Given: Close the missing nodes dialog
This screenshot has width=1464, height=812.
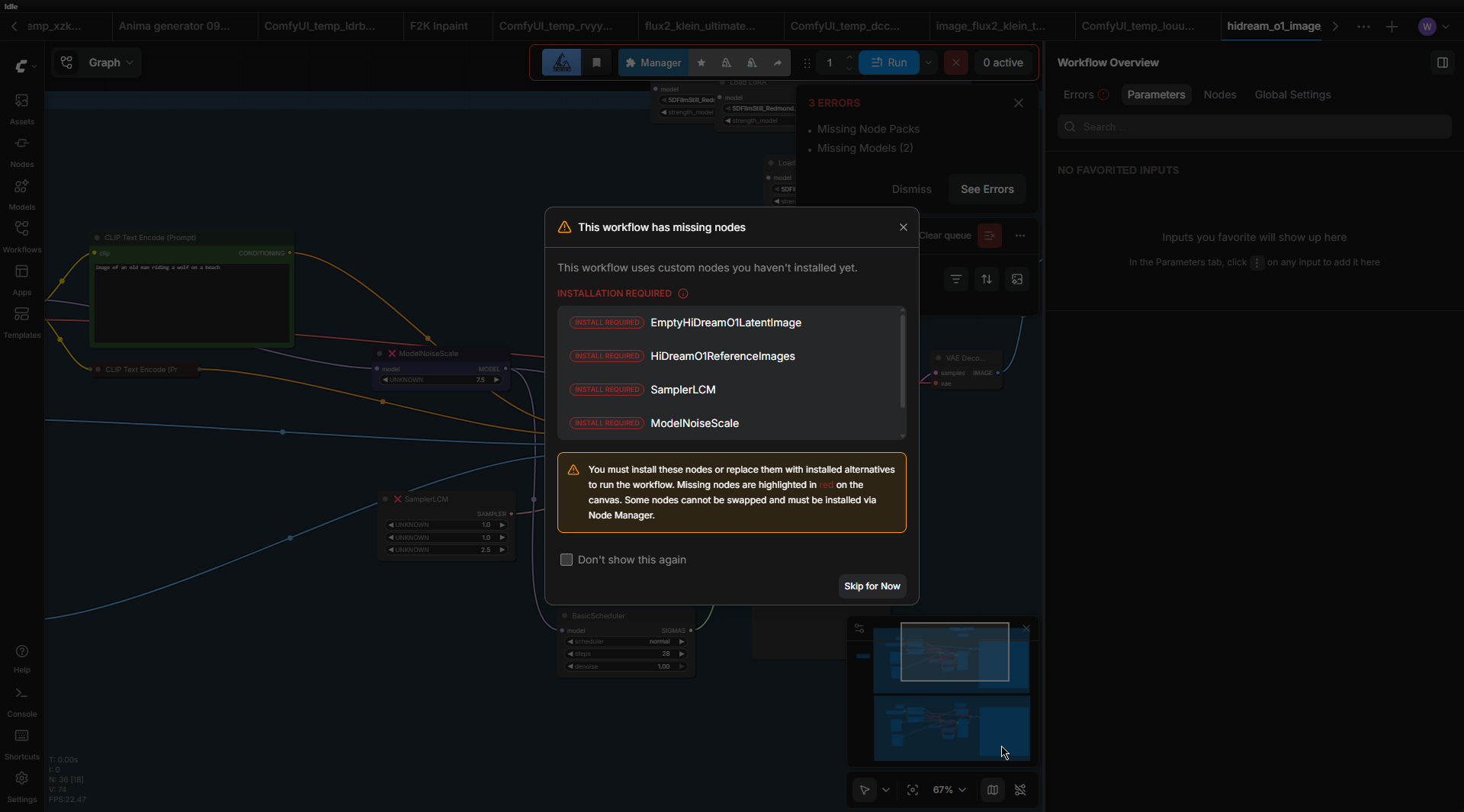Looking at the screenshot, I should 903,227.
